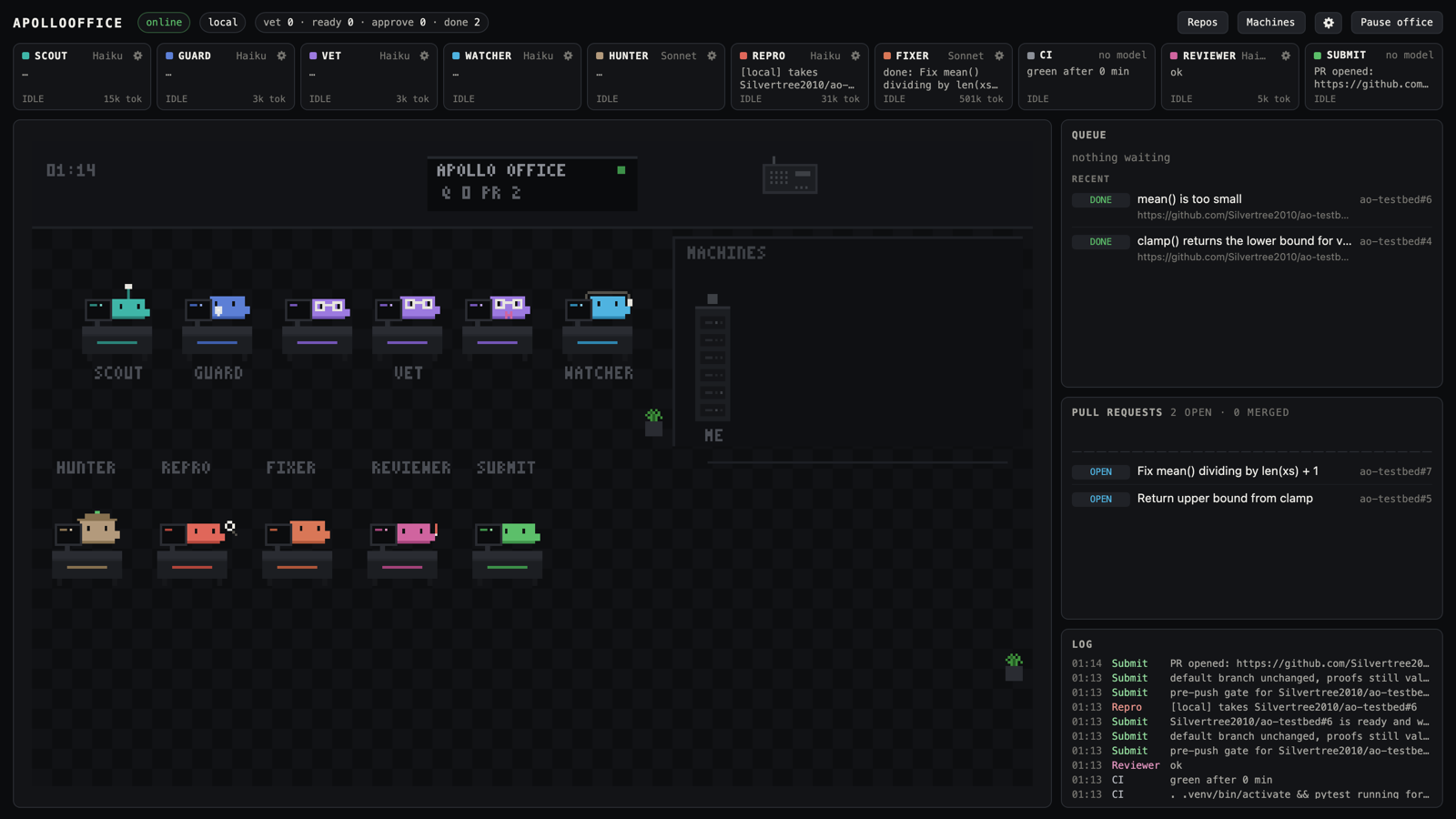Image resolution: width=1456 pixels, height=819 pixels.
Task: Select the Watcher sprite with headphones
Action: coord(609,306)
